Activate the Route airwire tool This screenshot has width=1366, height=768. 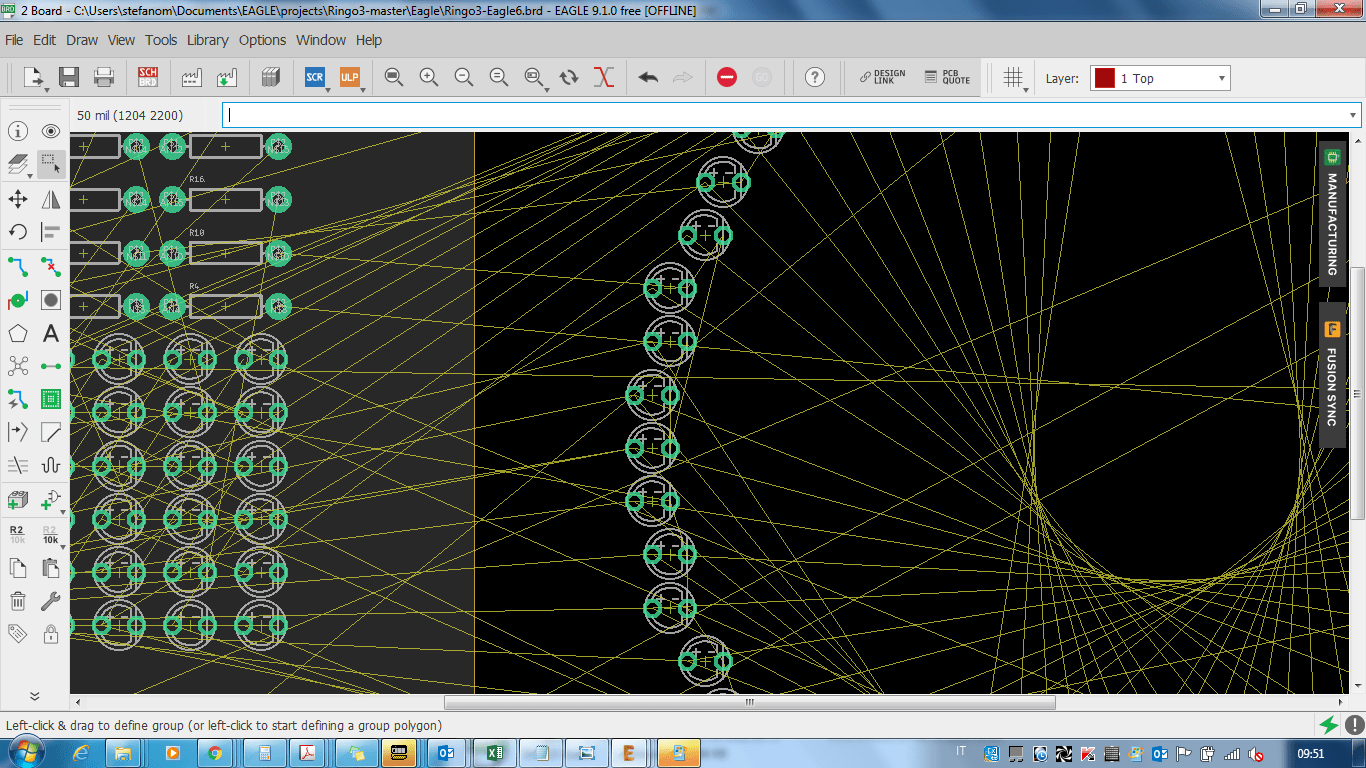18,267
